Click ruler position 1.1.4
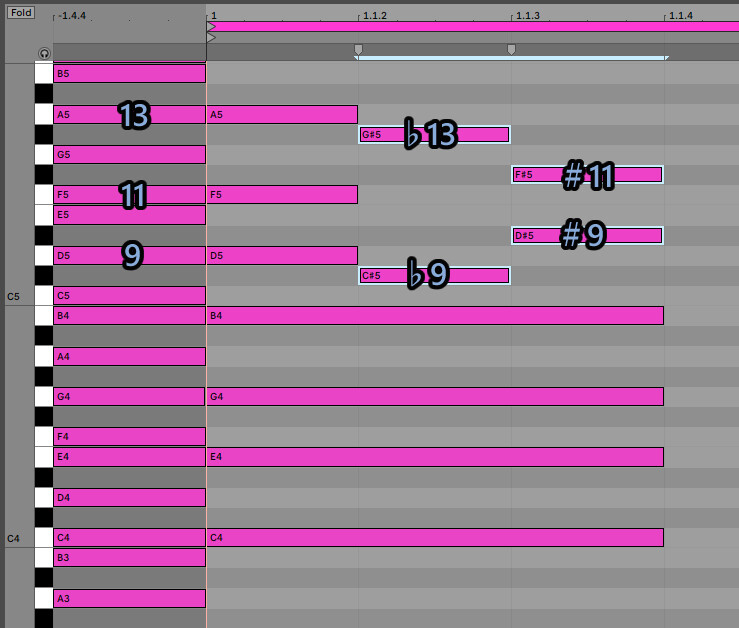Image resolution: width=739 pixels, height=628 pixels. tap(681, 16)
